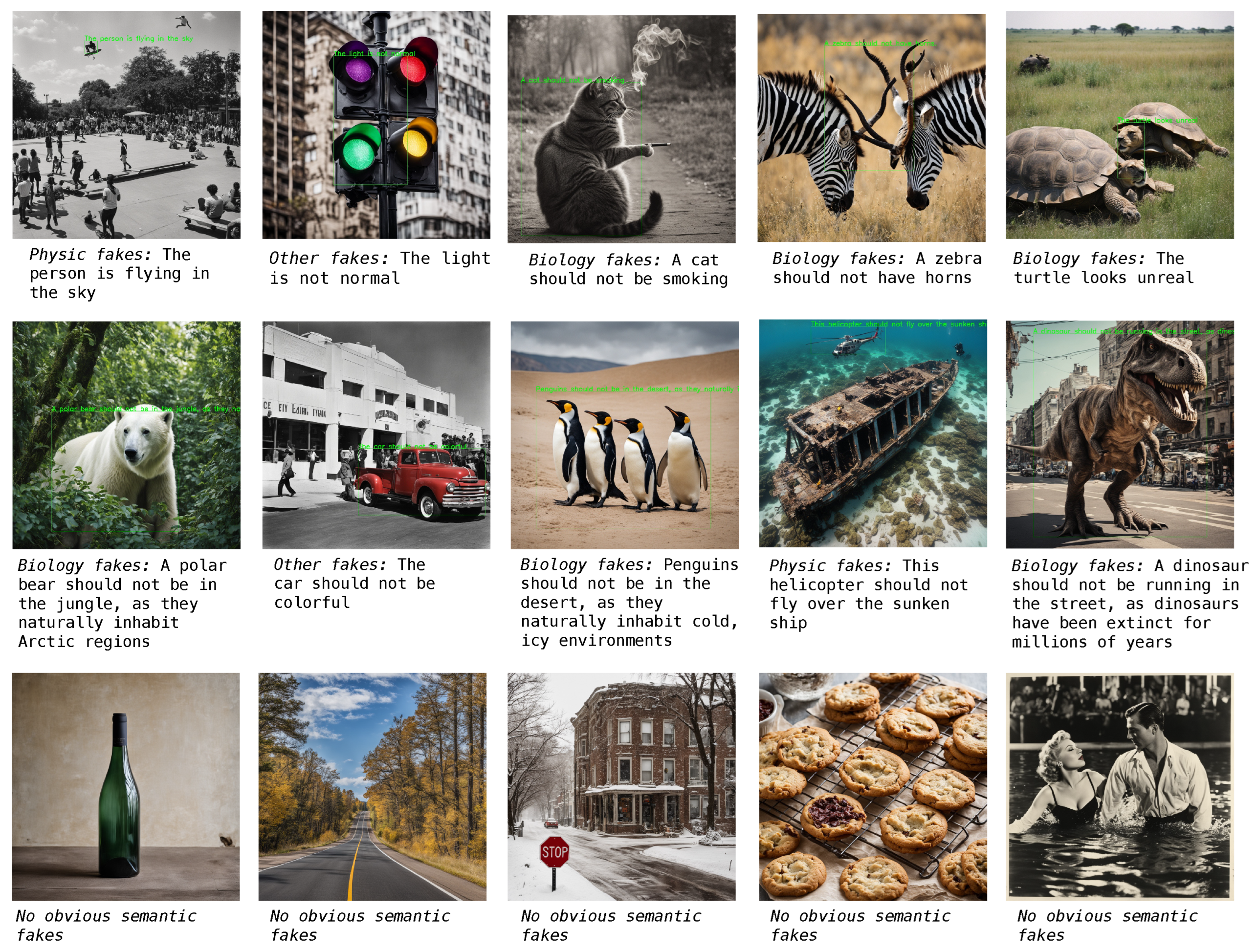The width and height of the screenshot is (1257, 952).
Task: Select the four-color traffic light image
Action: (376, 125)
